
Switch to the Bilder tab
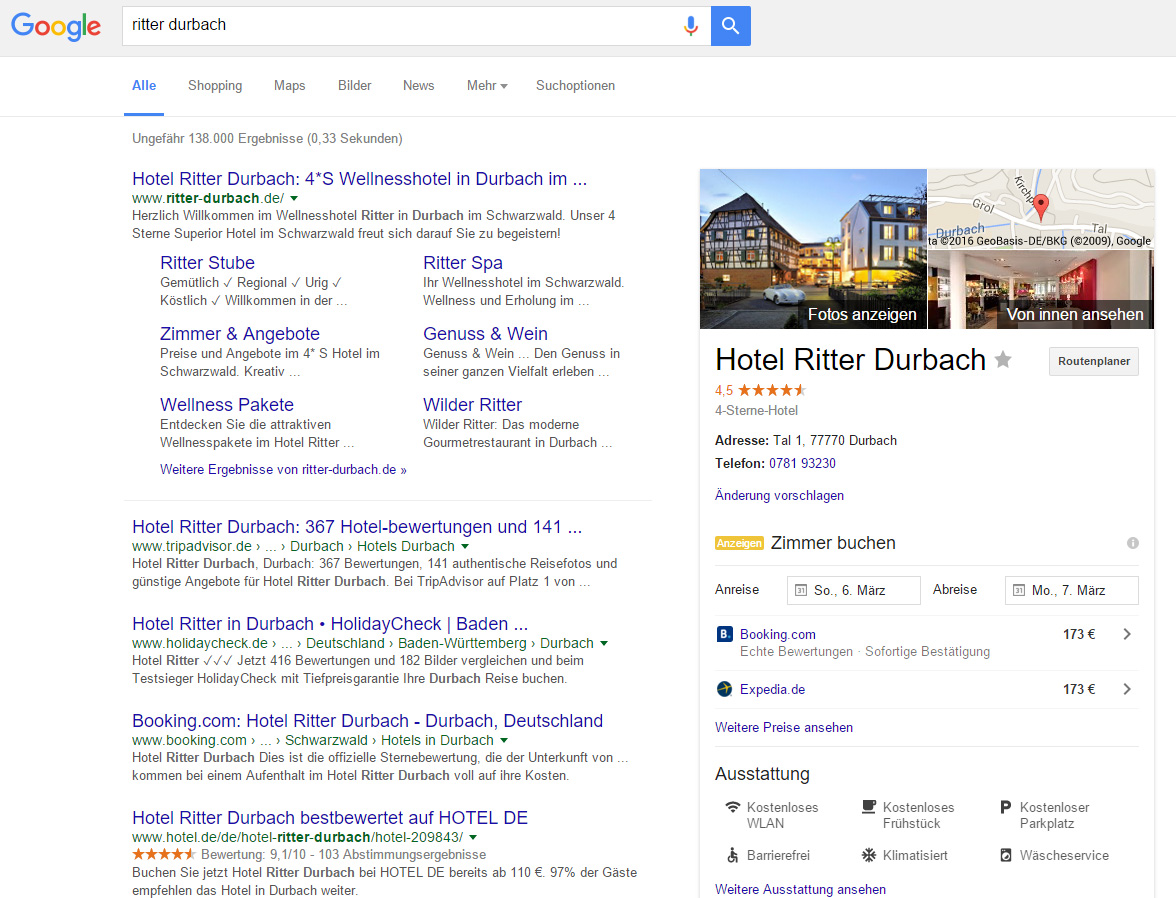tap(355, 86)
